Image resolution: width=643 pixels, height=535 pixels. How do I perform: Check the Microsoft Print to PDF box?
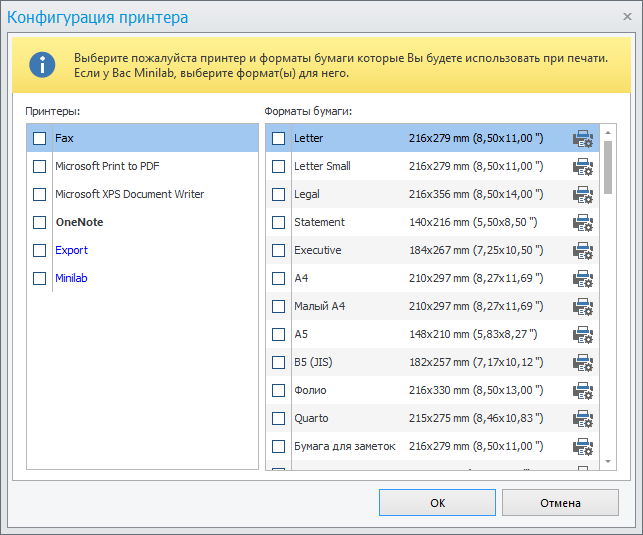pyautogui.click(x=40, y=166)
